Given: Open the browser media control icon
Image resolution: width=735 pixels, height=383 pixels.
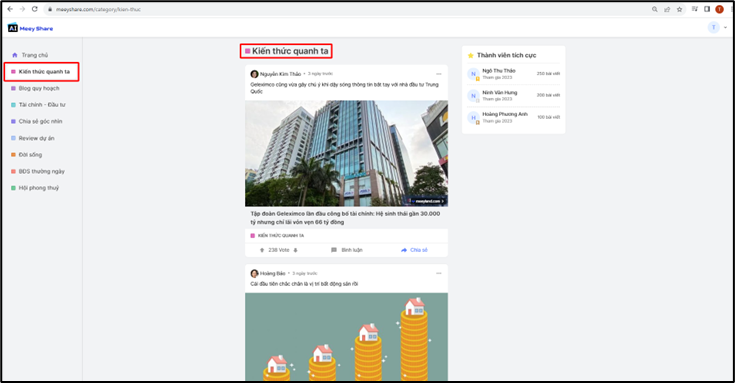Looking at the screenshot, I should [x=695, y=9].
